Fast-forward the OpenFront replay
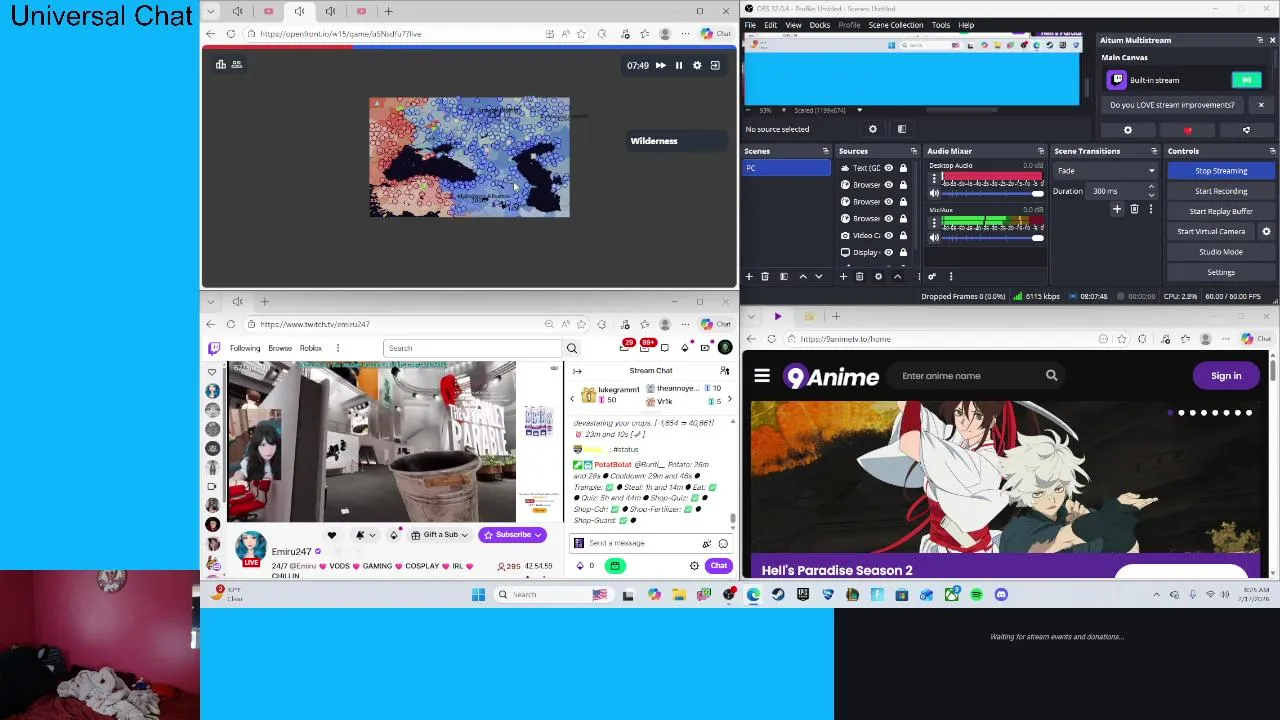This screenshot has width=1280, height=720. coord(660,65)
